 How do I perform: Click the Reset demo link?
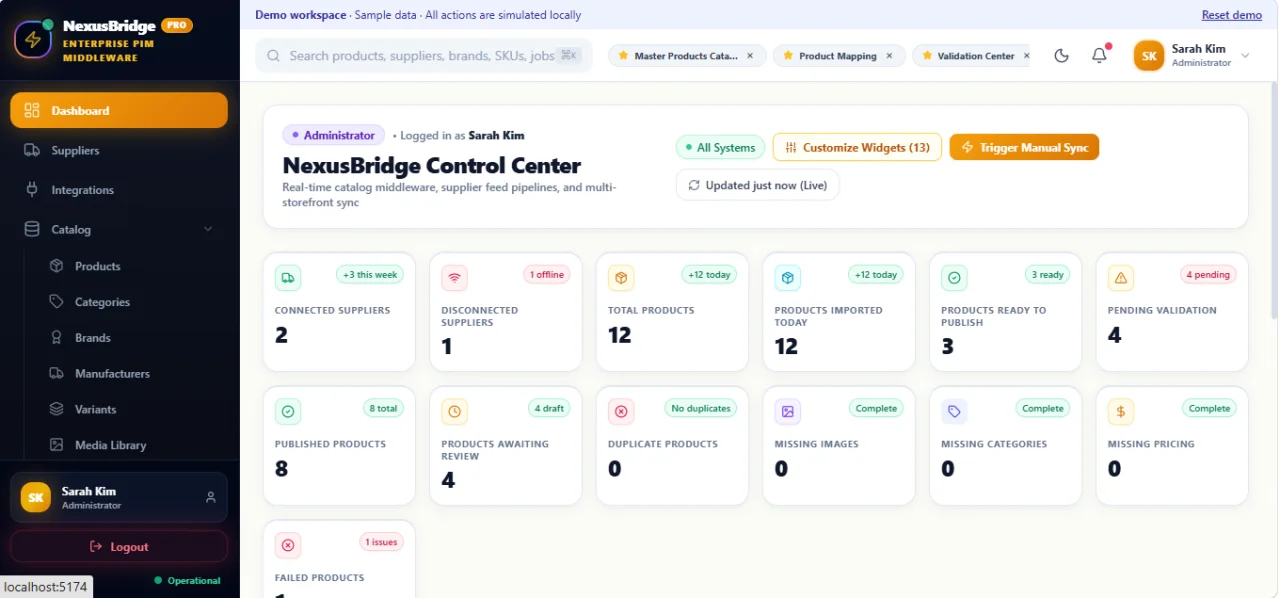point(1232,15)
